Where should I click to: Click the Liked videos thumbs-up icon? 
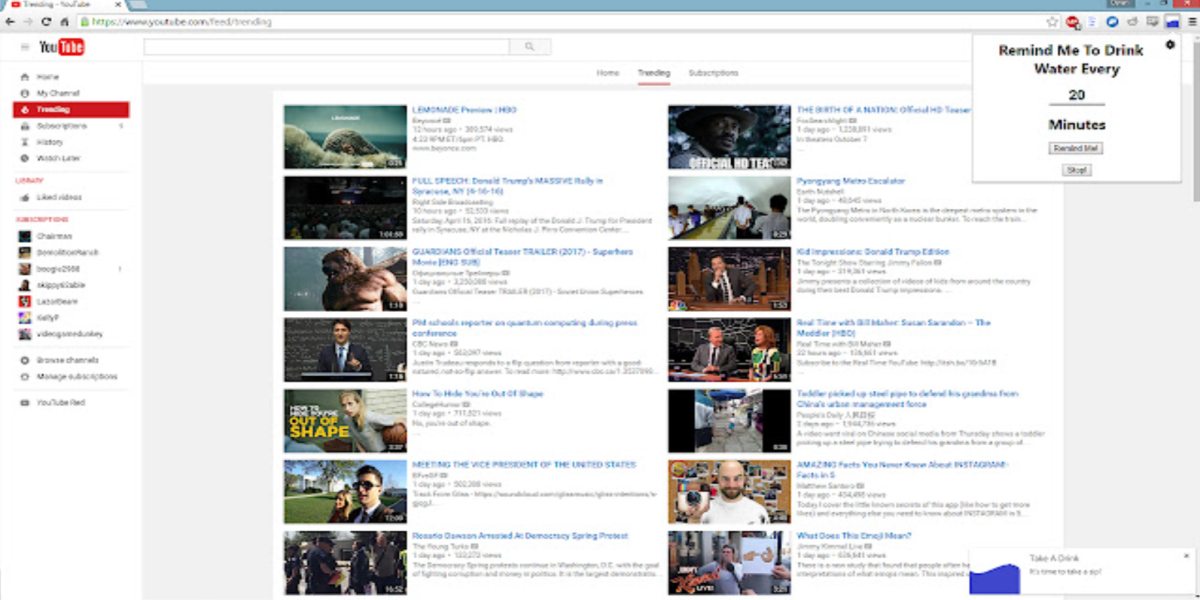click(24, 197)
